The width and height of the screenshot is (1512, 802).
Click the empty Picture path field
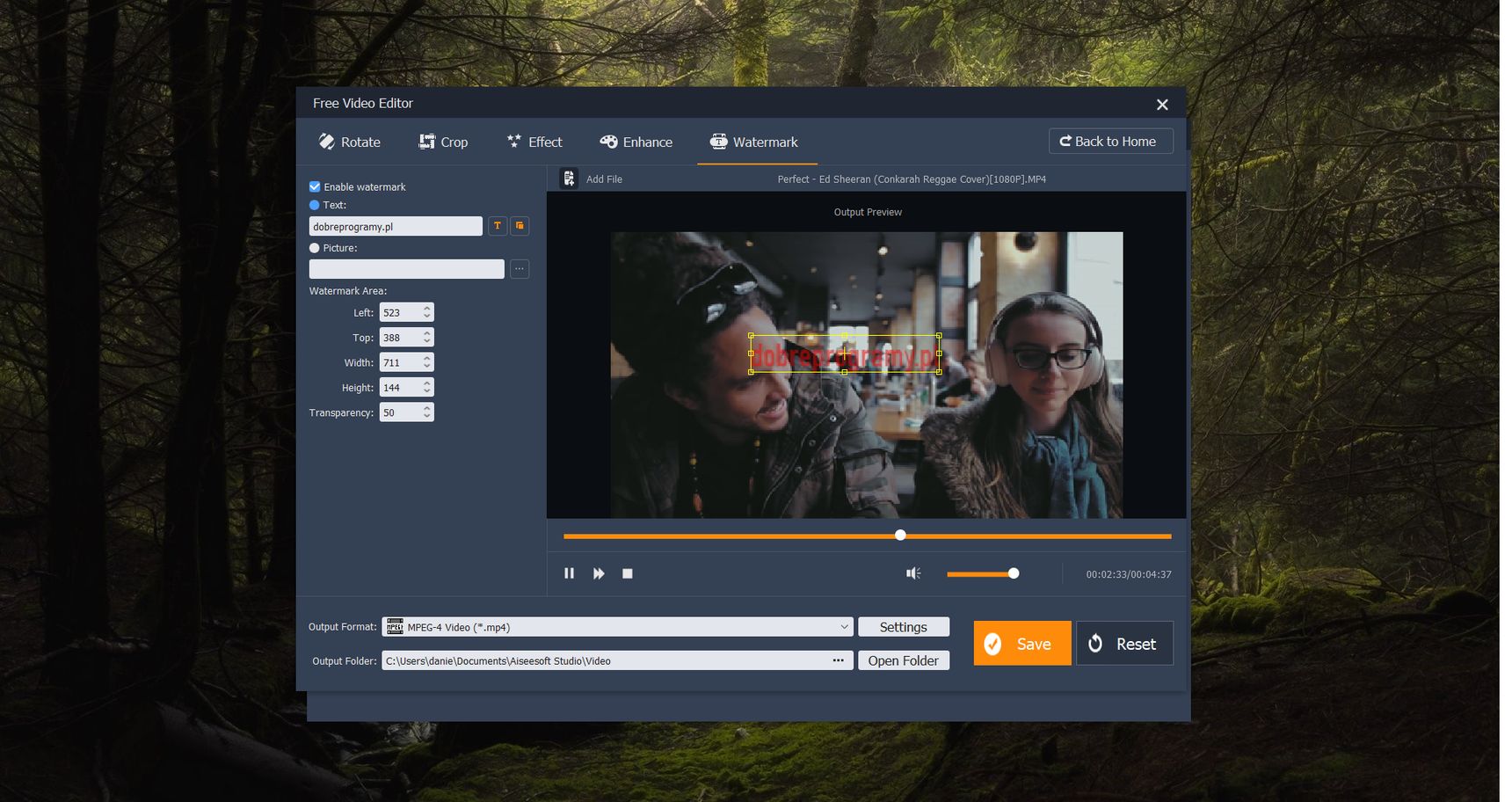407,269
